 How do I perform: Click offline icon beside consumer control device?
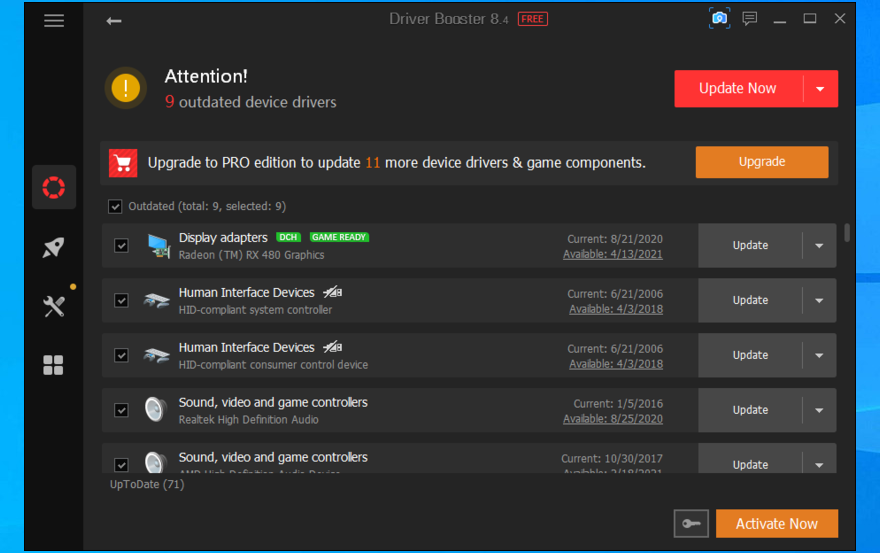[x=332, y=347]
